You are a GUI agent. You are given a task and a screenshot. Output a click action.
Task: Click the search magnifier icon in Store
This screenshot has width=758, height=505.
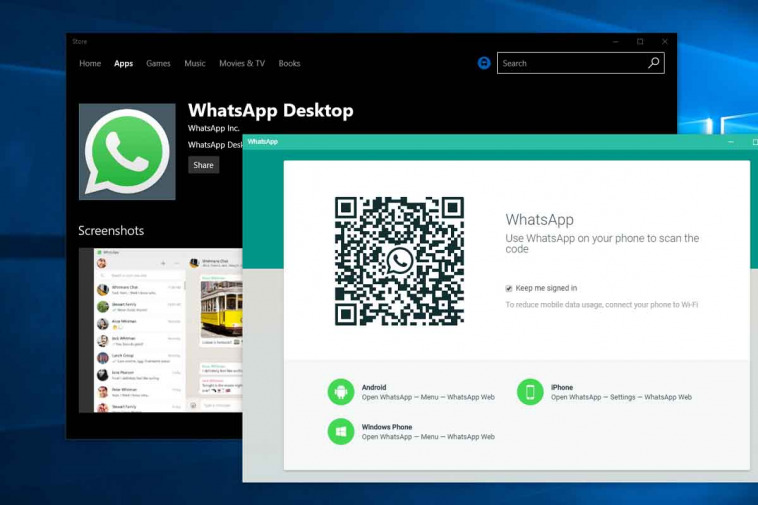pos(654,63)
